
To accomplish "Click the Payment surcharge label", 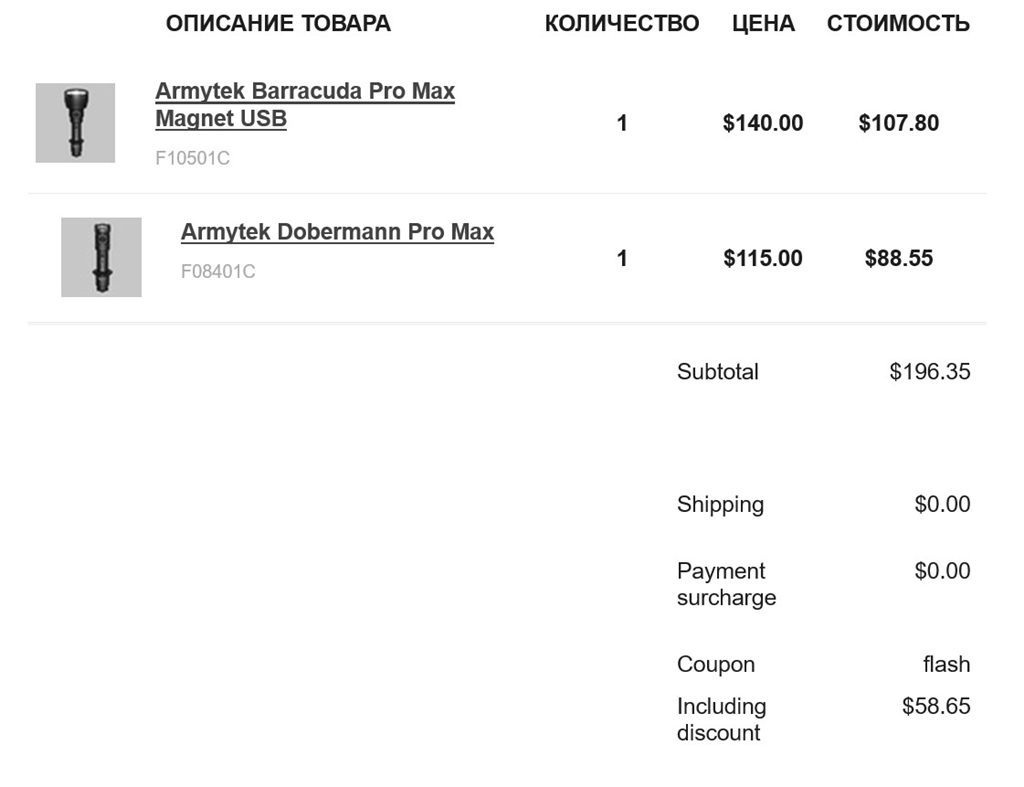I will point(726,584).
